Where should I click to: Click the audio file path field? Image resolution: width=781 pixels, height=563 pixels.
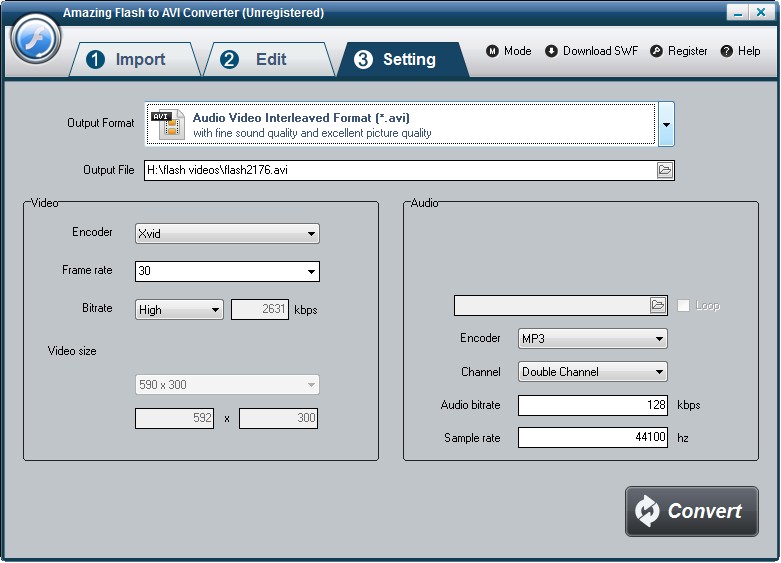tap(552, 305)
